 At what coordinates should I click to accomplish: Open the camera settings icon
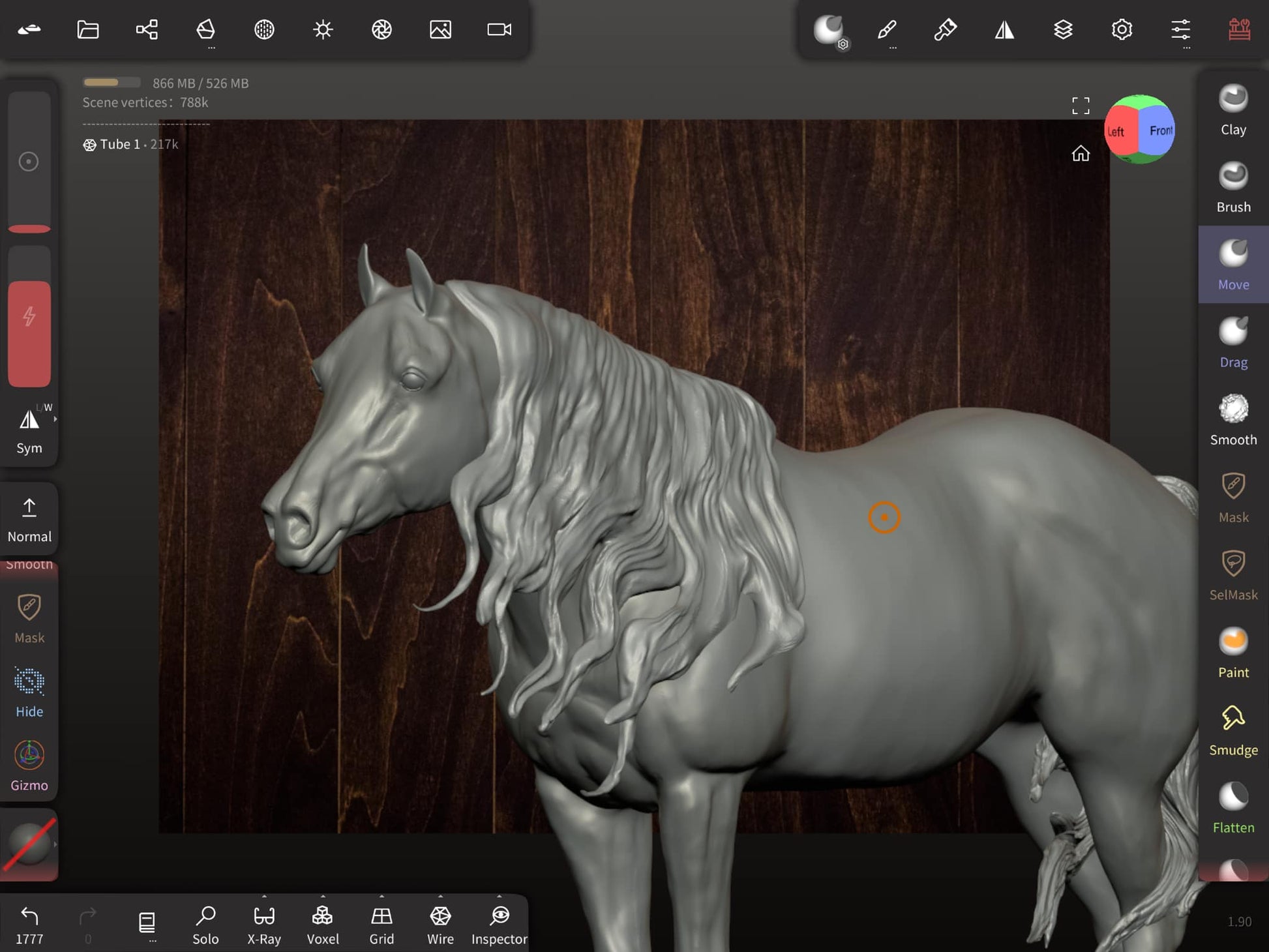[x=499, y=29]
